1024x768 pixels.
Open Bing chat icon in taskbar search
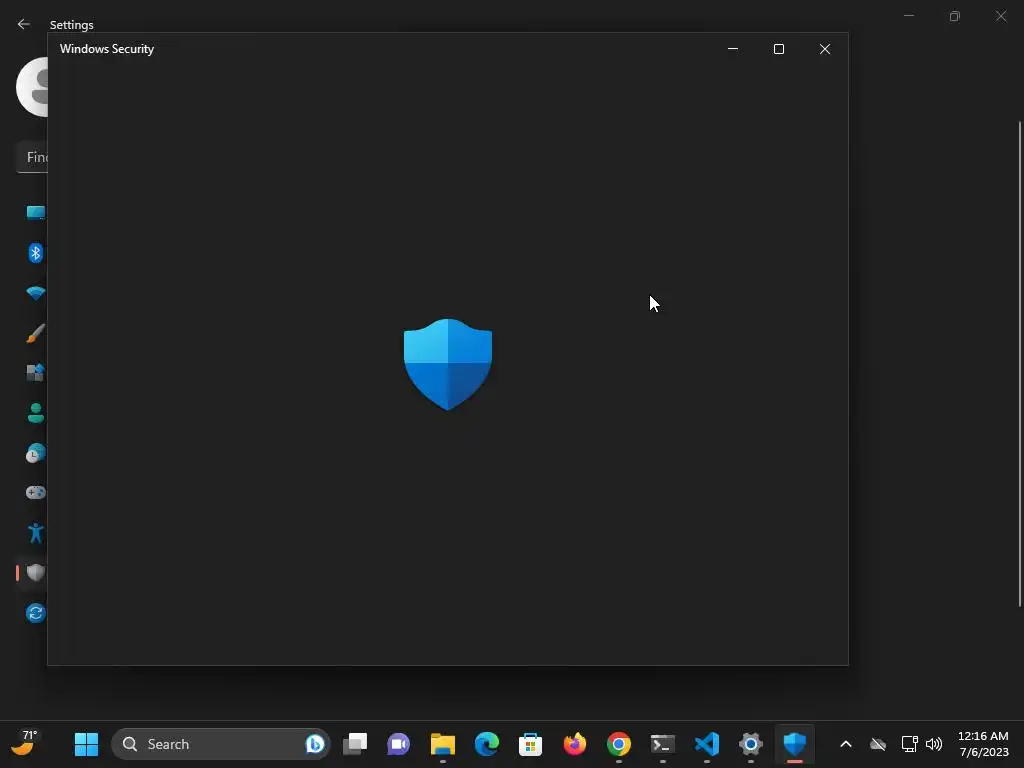[315, 744]
